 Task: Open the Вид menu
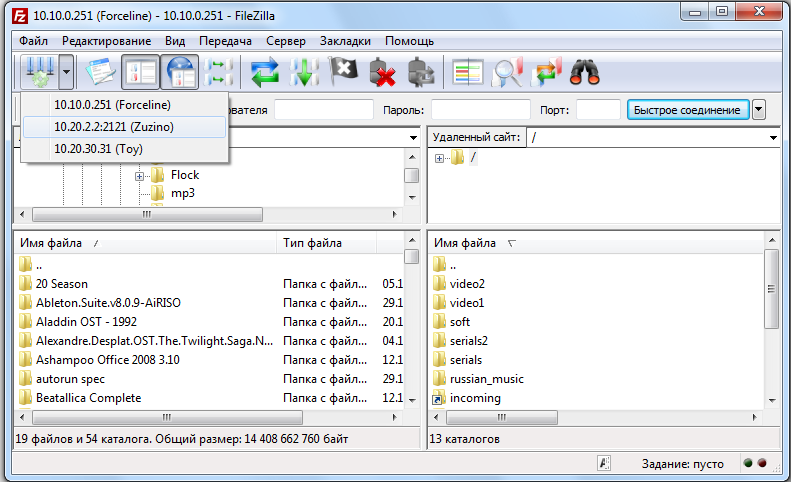click(175, 41)
